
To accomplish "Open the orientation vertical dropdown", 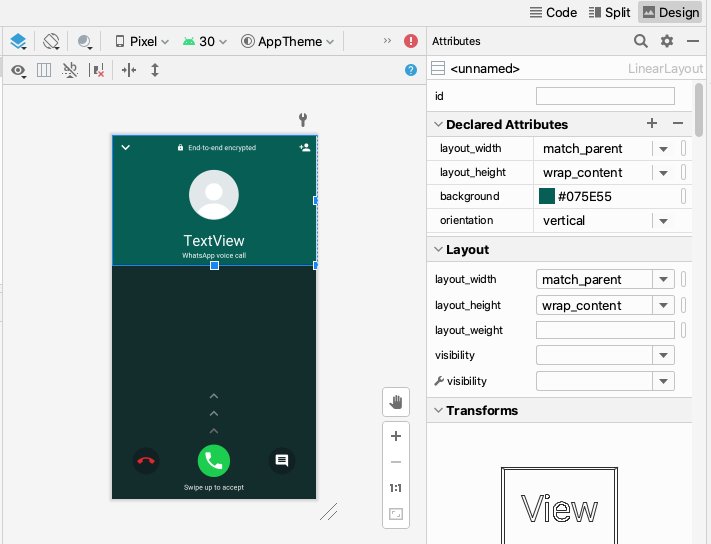I will (x=663, y=221).
